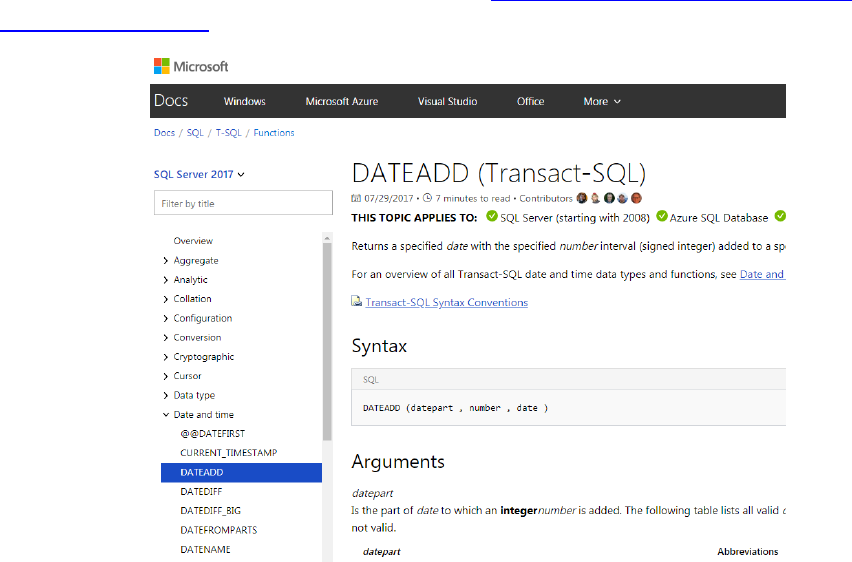Screen dimensions: 852x562
Task: Click the first contributor avatar
Action: [x=582, y=198]
